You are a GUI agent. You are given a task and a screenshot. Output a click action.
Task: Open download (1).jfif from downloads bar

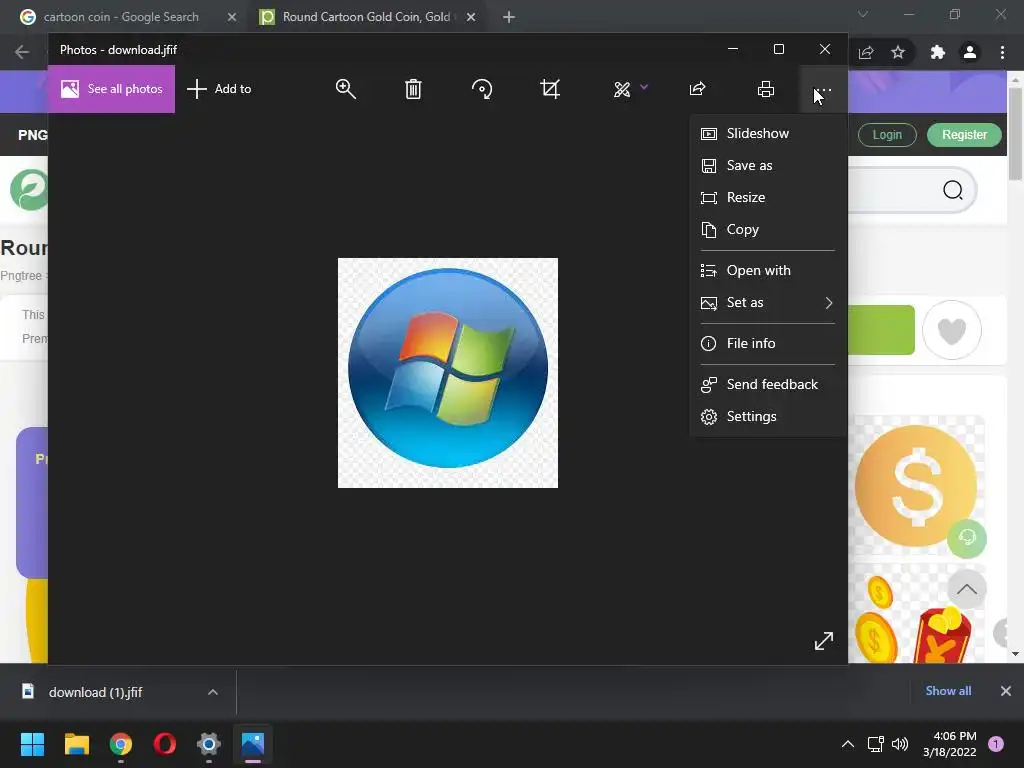tap(95, 692)
